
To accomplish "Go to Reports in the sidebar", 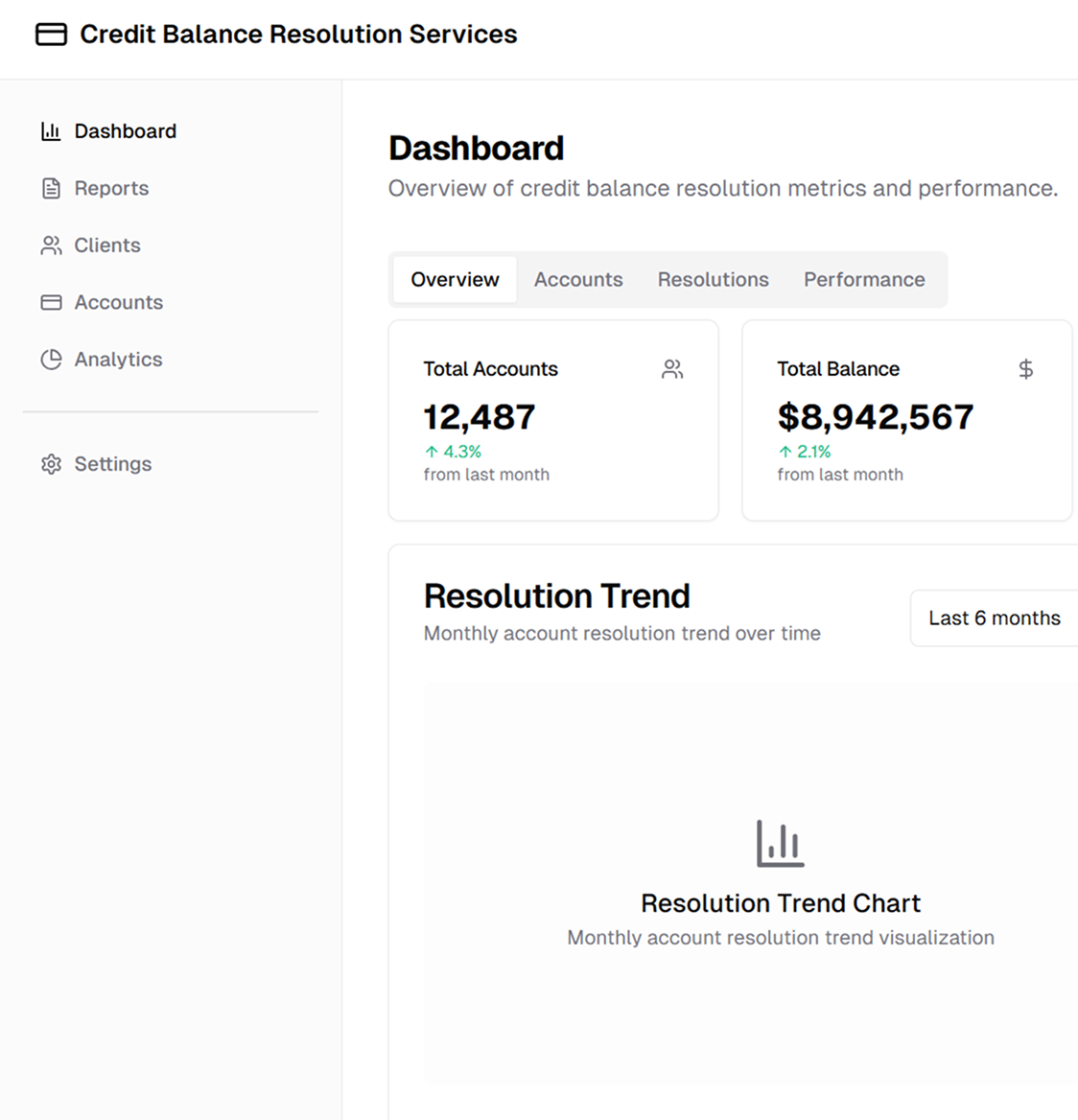I will [x=111, y=189].
